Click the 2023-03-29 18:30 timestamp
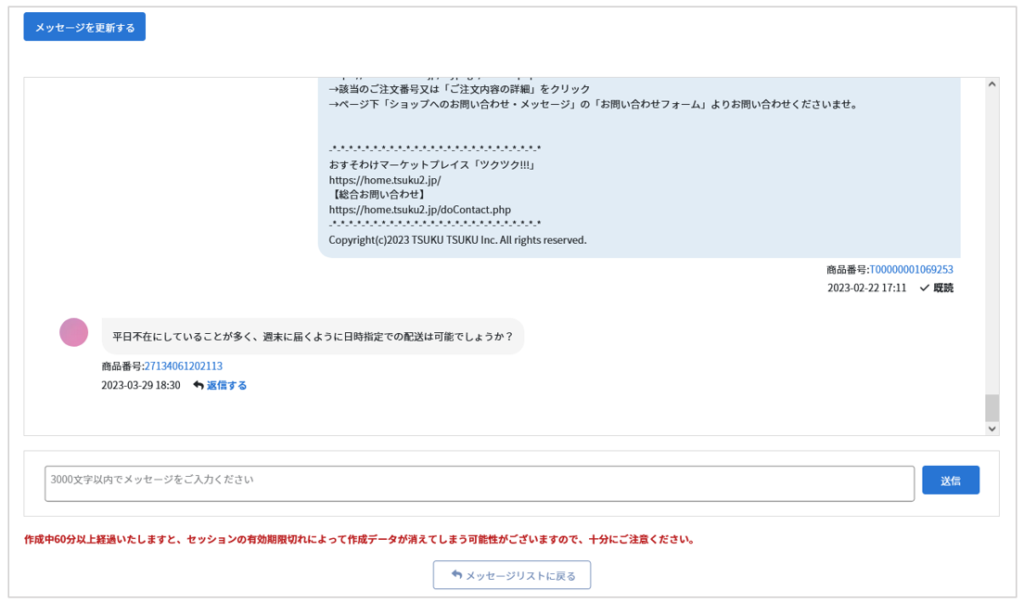This screenshot has width=1024, height=603. pyautogui.click(x=141, y=385)
